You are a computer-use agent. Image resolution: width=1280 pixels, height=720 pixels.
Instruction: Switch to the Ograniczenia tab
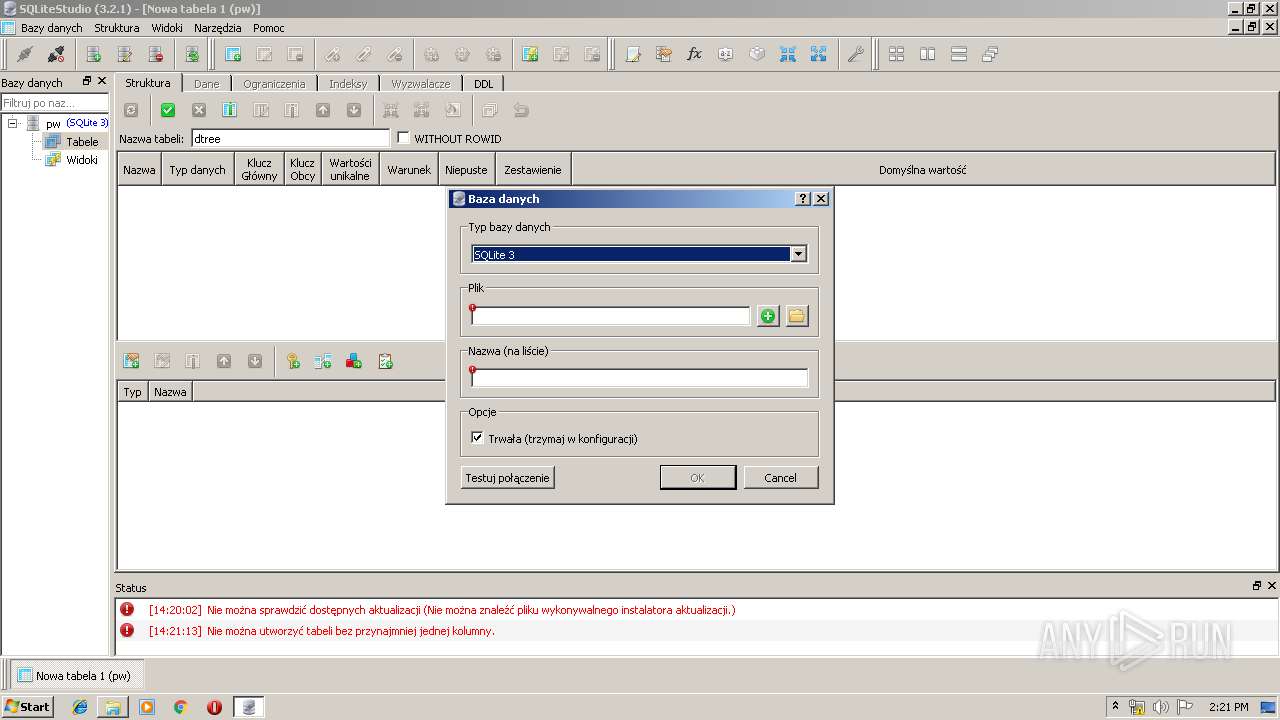[274, 84]
